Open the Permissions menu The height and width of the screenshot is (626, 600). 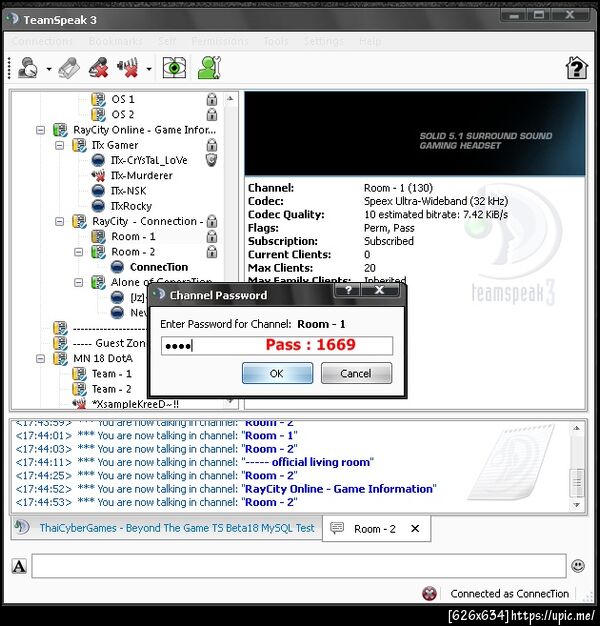[220, 41]
